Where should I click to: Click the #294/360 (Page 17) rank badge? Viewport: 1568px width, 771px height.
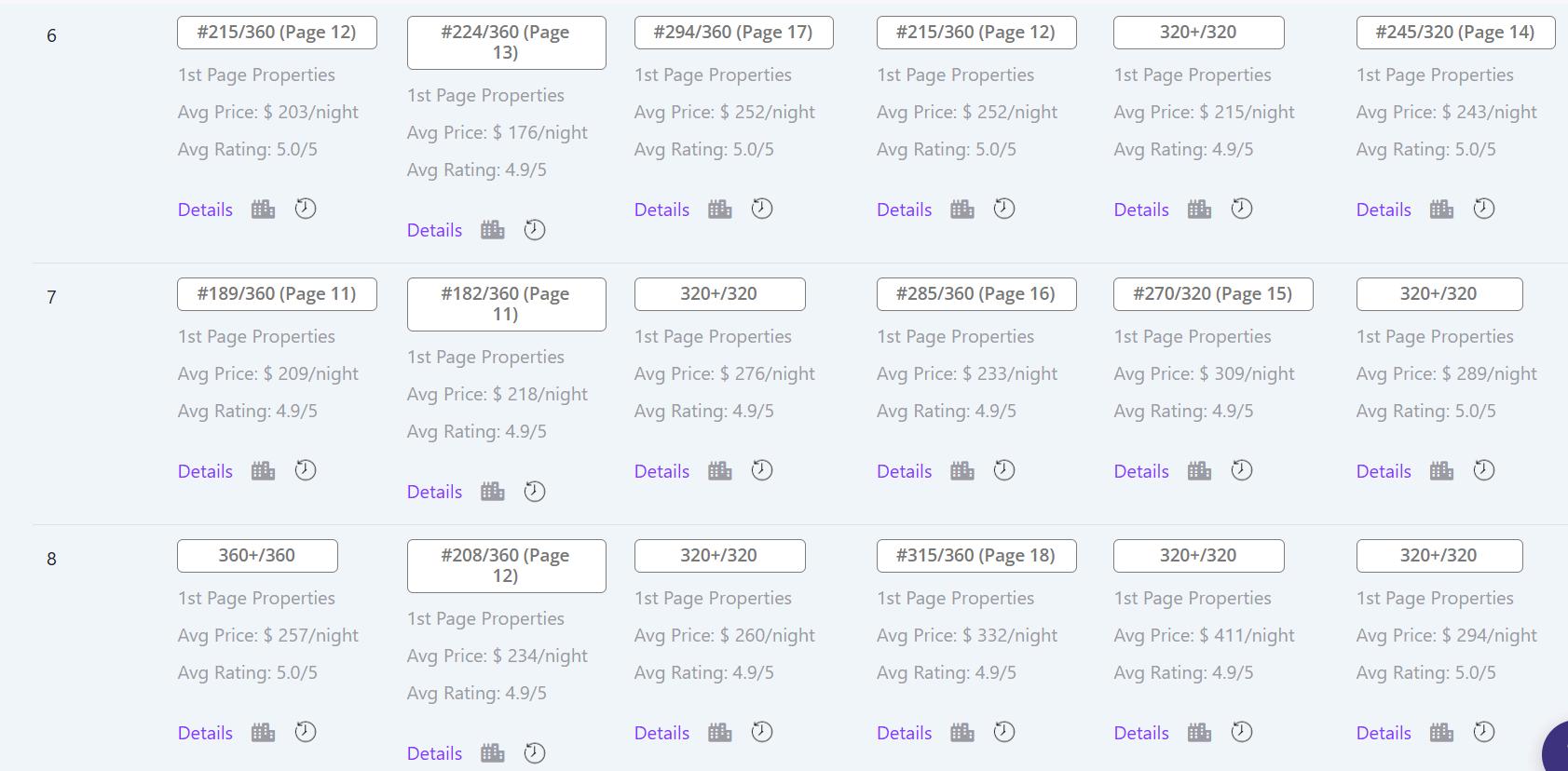pos(733,32)
